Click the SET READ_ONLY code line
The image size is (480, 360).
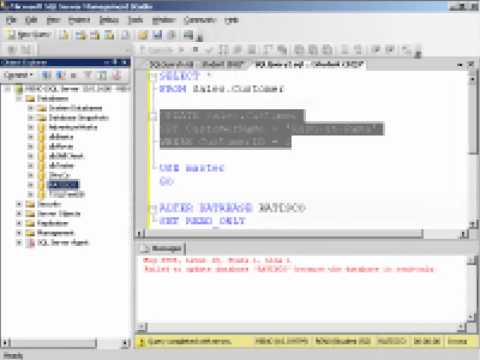pyautogui.click(x=202, y=221)
